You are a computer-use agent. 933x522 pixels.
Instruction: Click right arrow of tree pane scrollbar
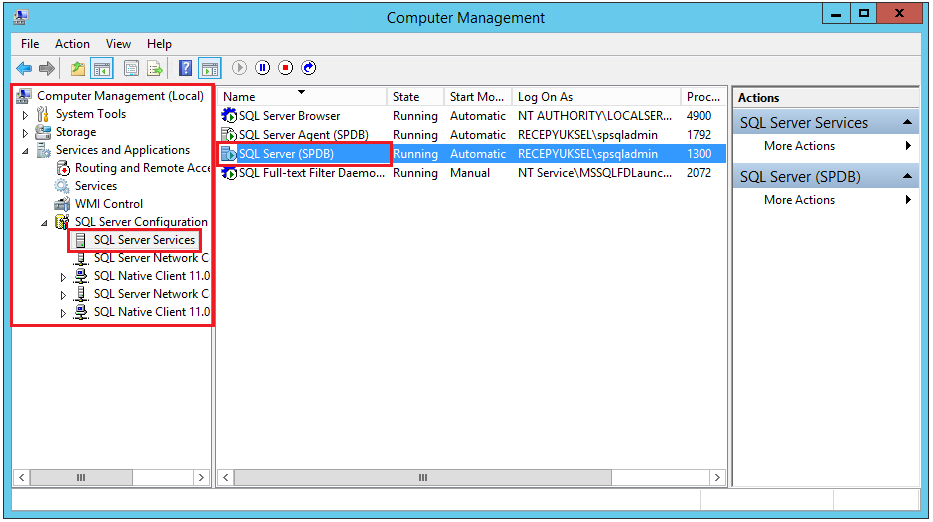coord(201,477)
